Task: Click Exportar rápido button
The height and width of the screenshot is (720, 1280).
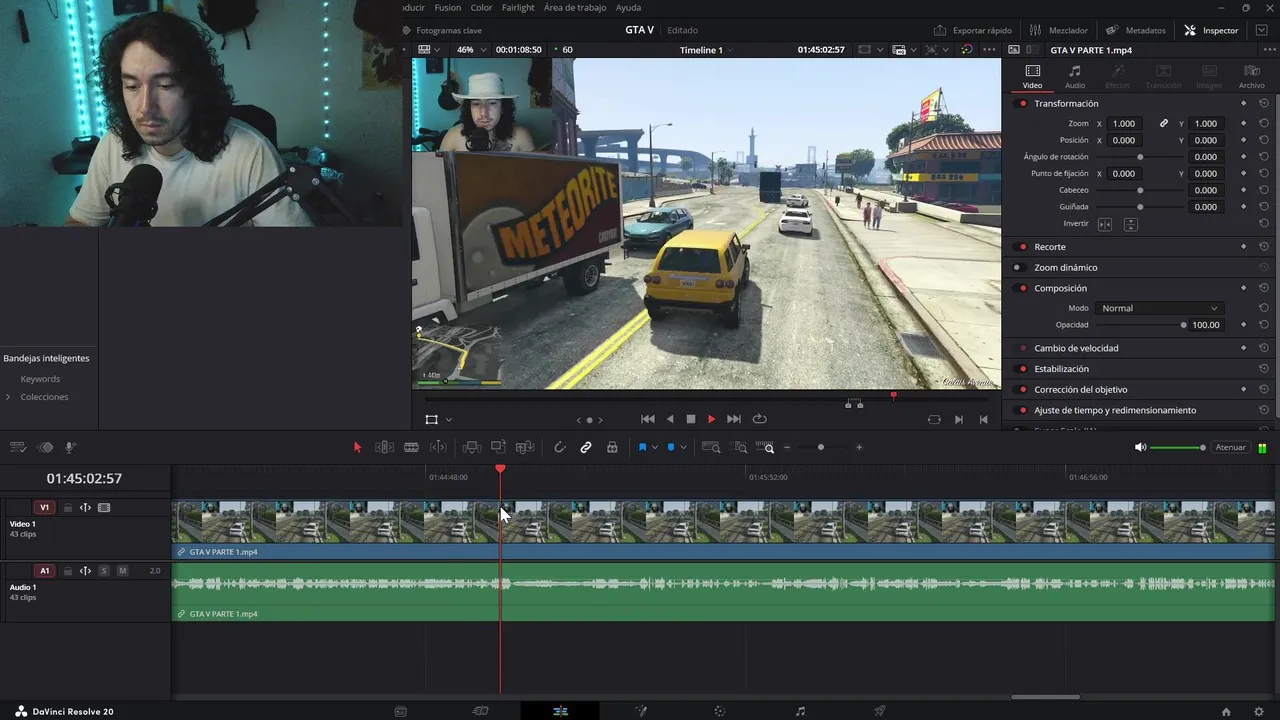Action: (x=973, y=30)
